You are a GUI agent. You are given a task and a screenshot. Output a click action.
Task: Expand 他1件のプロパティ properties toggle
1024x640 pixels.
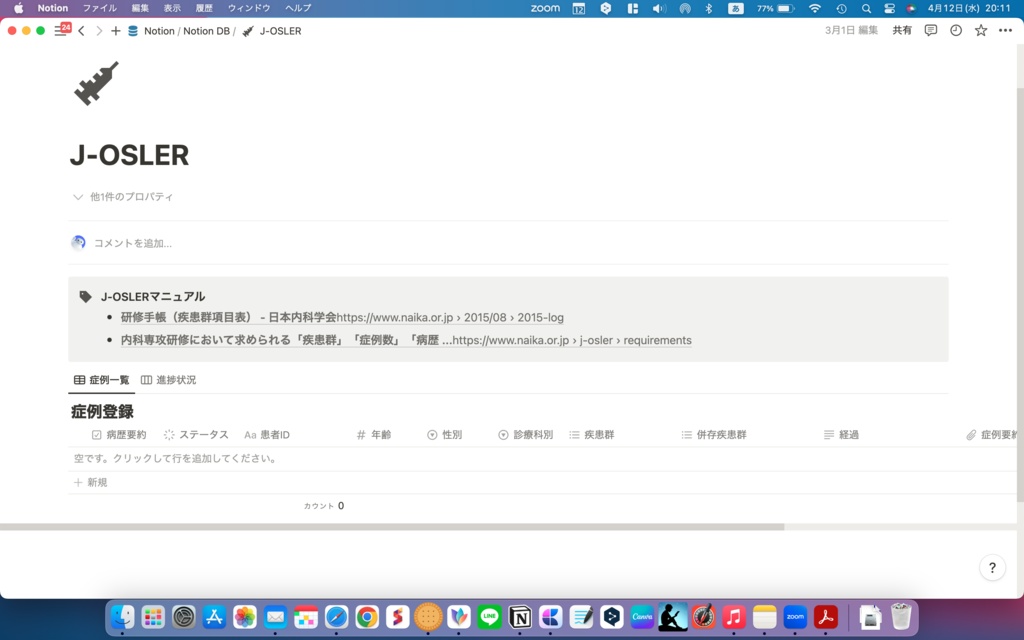(x=123, y=197)
